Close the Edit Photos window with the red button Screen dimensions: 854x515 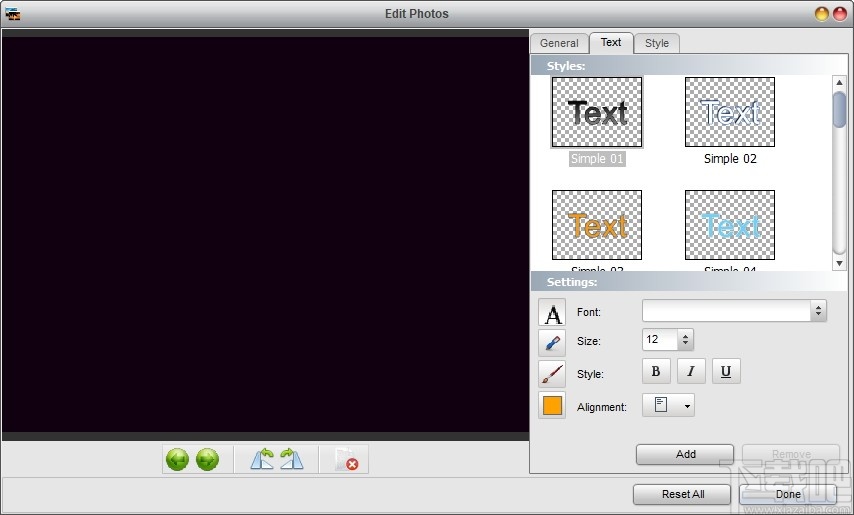(x=840, y=14)
